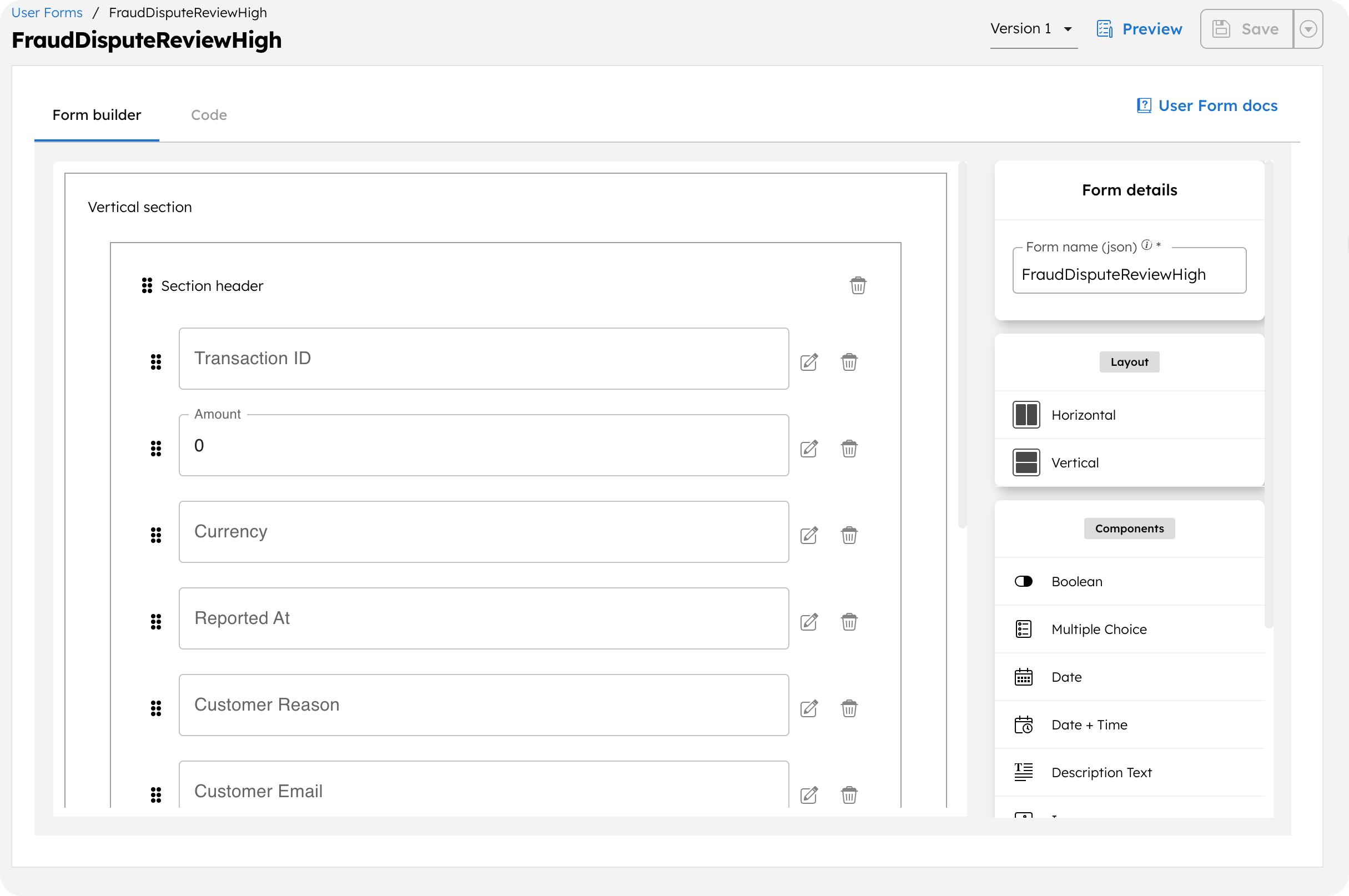Screen dimensions: 1349x896
Task: Select the Form builder tab
Action: pyautogui.click(x=97, y=115)
